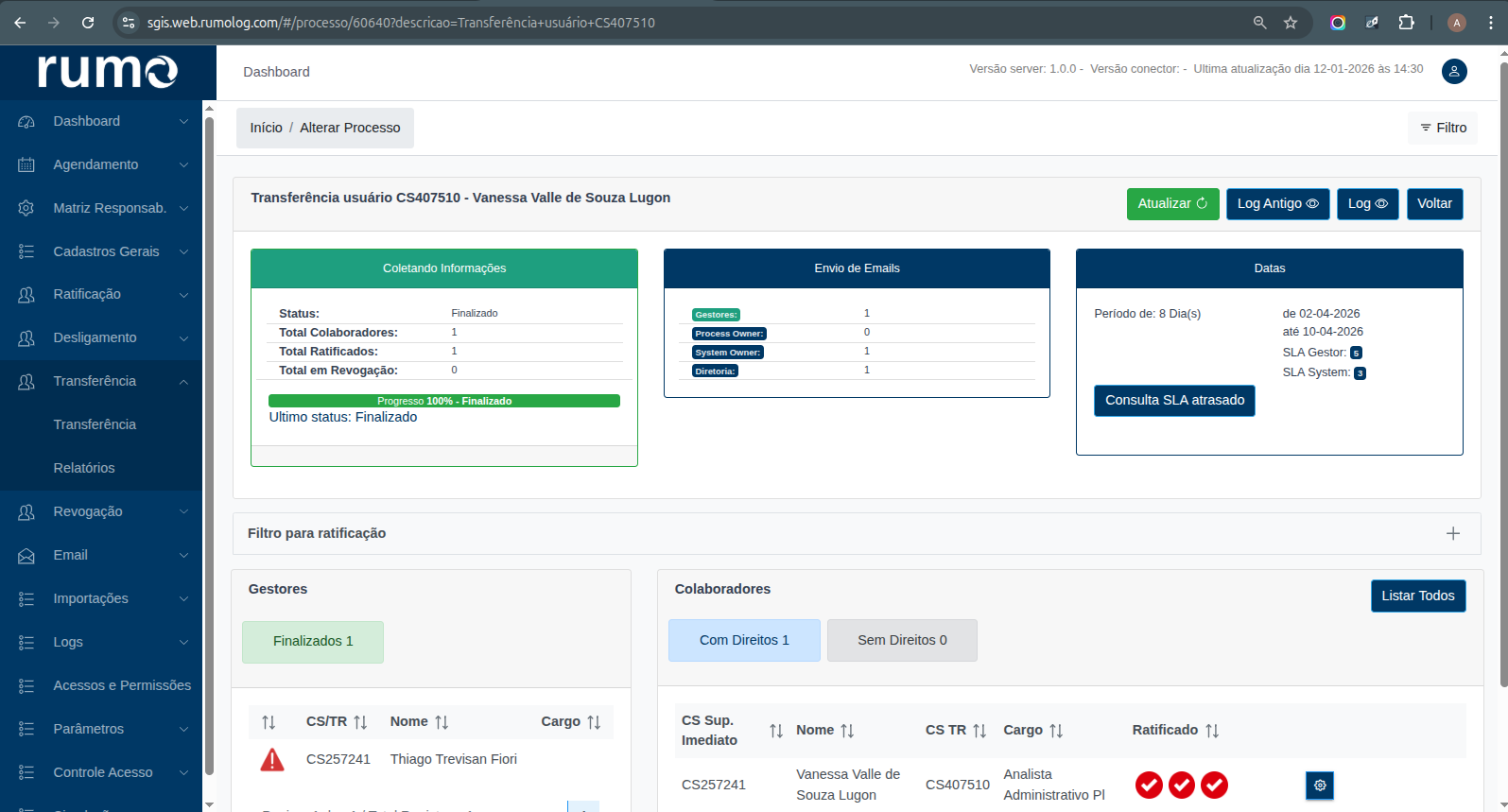This screenshot has height=812, width=1508.
Task: Click the Controle Acesso list icon
Action: [x=26, y=773]
